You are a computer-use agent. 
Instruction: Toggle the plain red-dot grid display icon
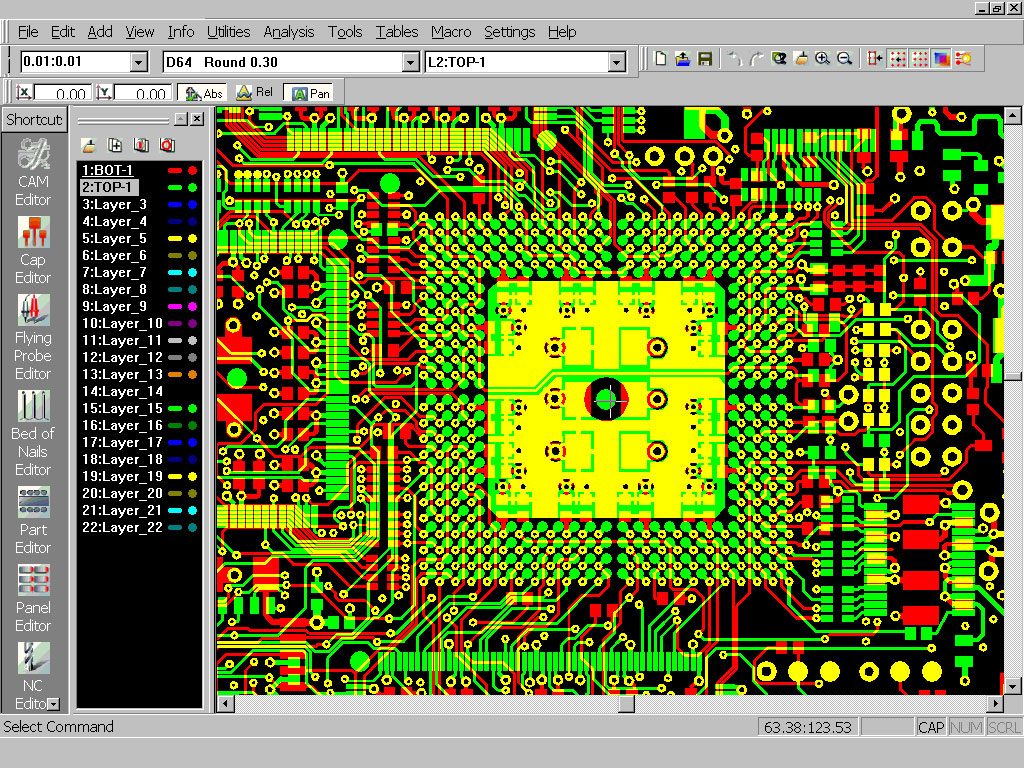[x=920, y=59]
